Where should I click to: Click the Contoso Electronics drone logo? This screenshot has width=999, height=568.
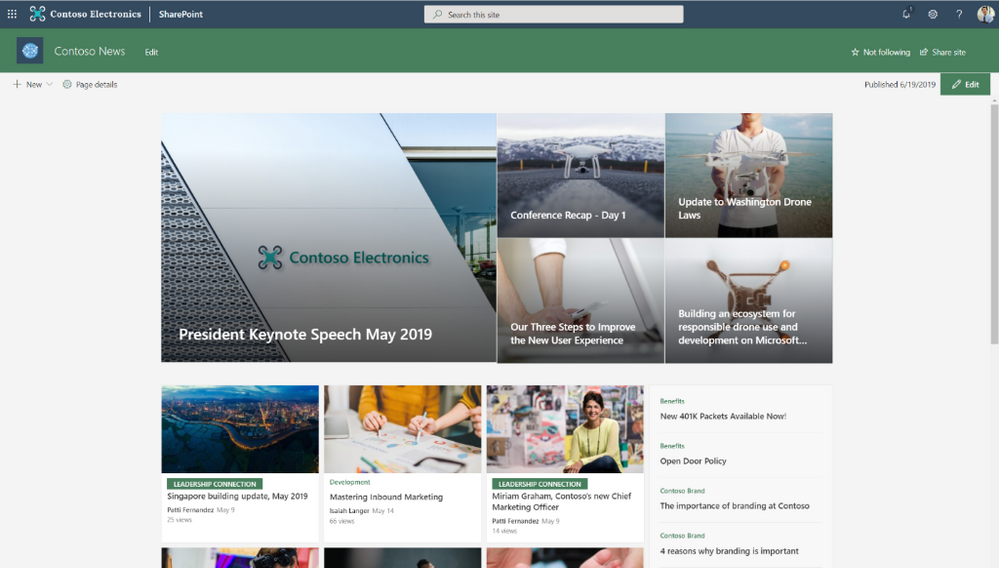[x=38, y=14]
